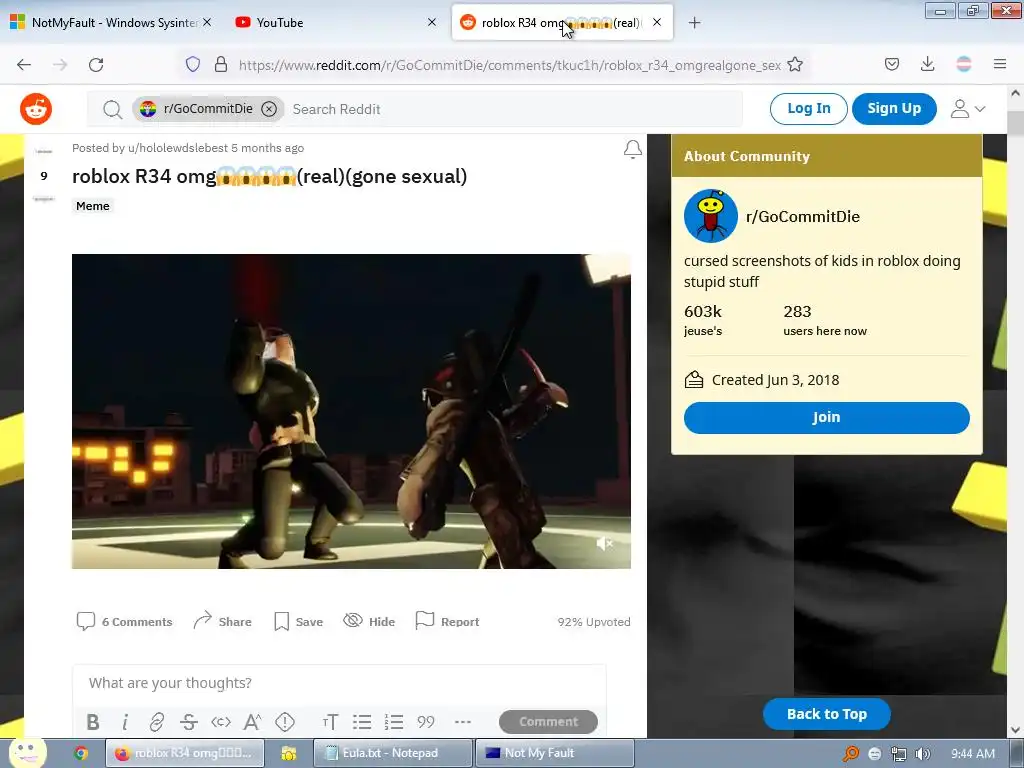The image size is (1024, 768).
Task: Click the Meme flair tag
Action: (93, 206)
